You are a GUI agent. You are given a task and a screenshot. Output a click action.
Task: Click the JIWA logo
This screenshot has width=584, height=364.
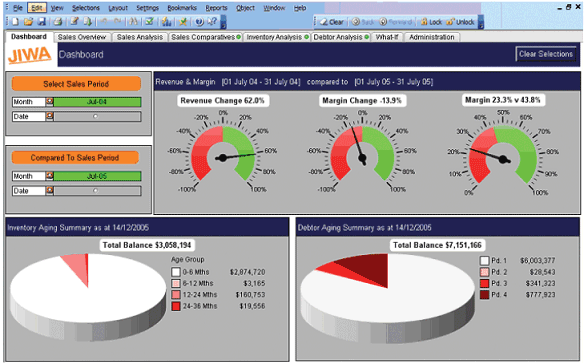pyautogui.click(x=30, y=55)
